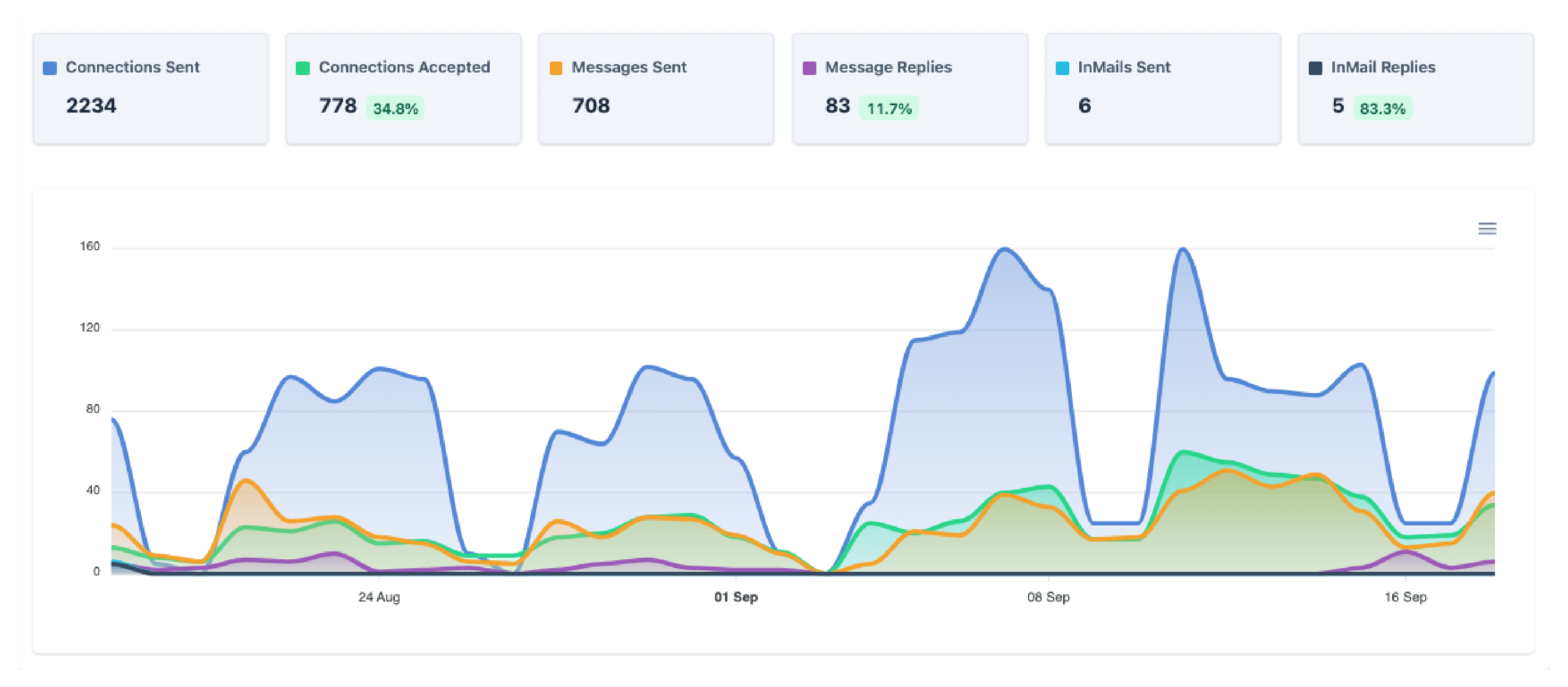Click the 160 y-axis label
The width and height of the screenshot is (1568, 687).
pyautogui.click(x=90, y=247)
